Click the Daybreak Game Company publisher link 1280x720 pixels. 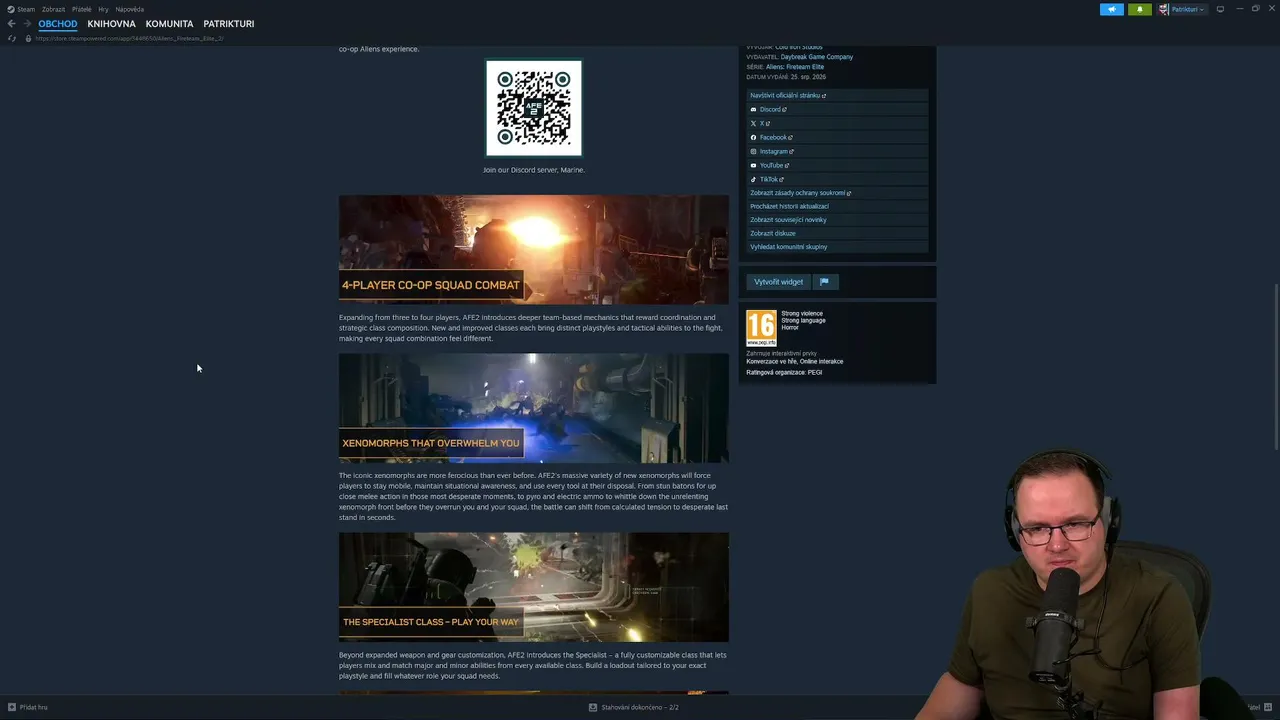click(x=817, y=57)
